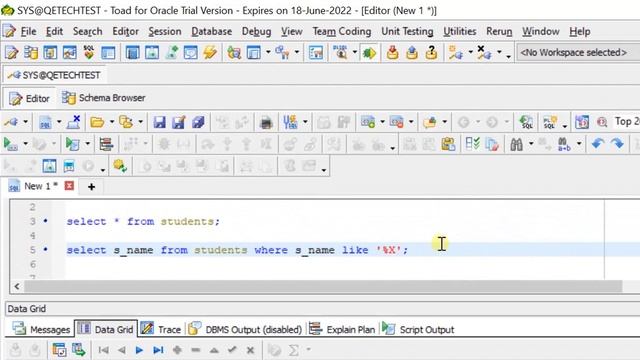Click the Execute as script icon
The width and height of the screenshot is (640, 360).
(72, 144)
